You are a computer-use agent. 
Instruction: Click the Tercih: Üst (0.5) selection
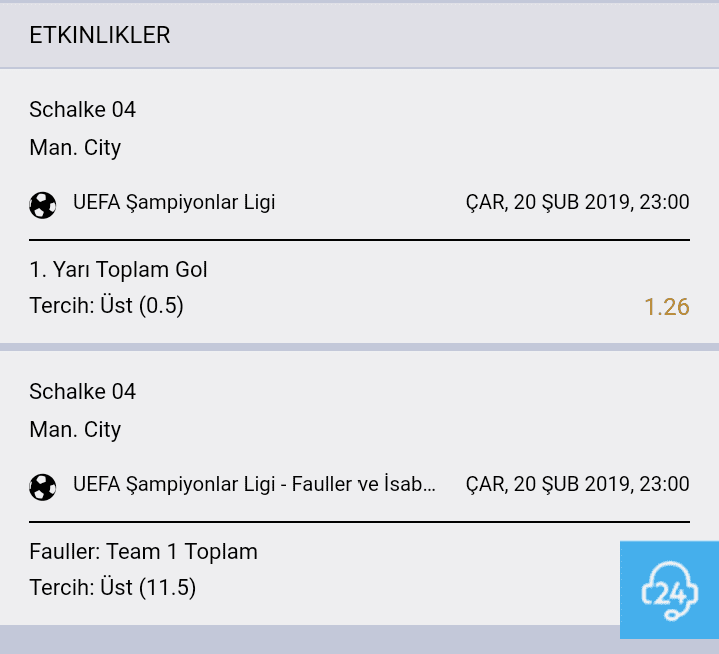(x=106, y=305)
